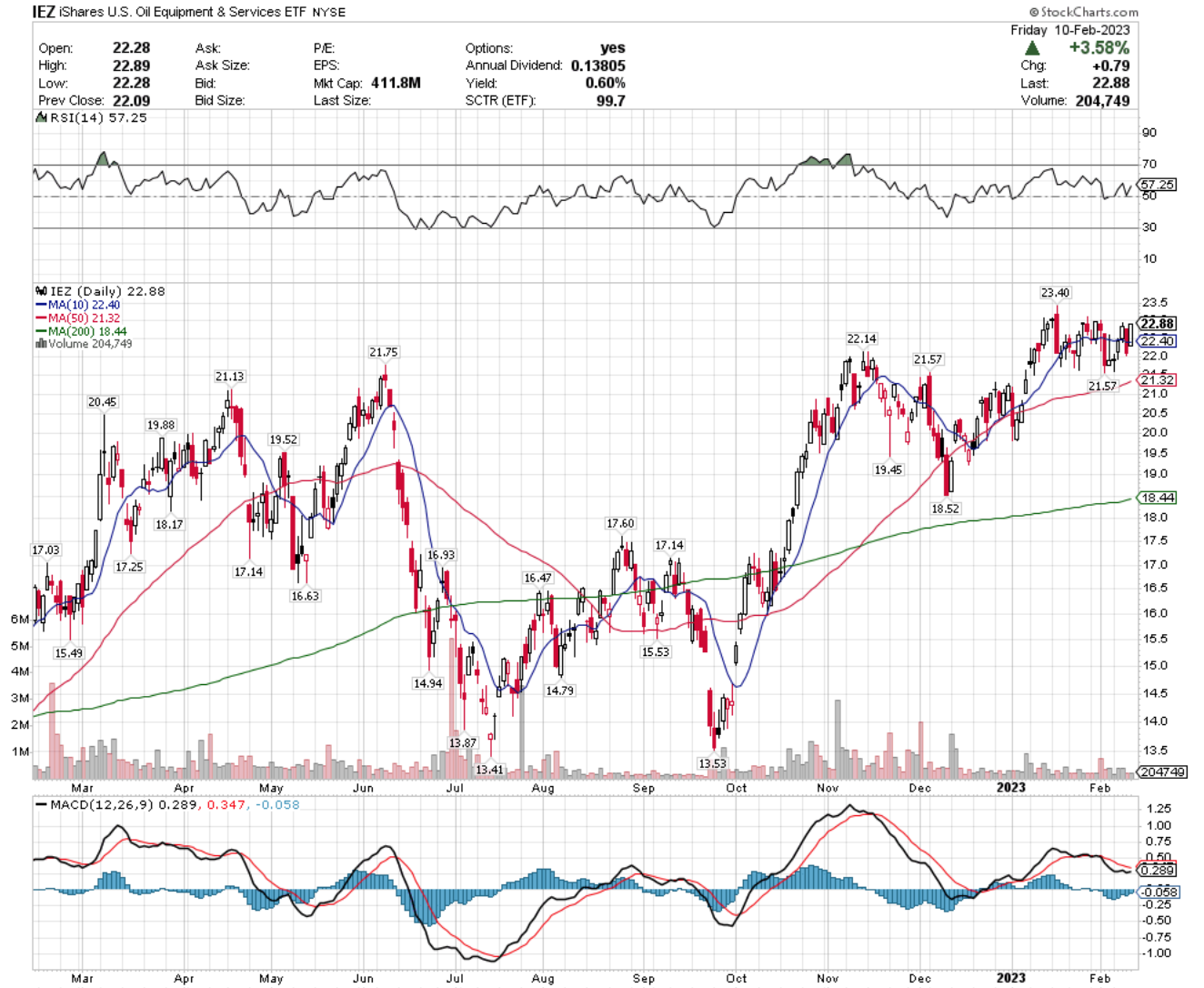Click the 15.49 February low annotation
1204x988 pixels.
point(68,653)
